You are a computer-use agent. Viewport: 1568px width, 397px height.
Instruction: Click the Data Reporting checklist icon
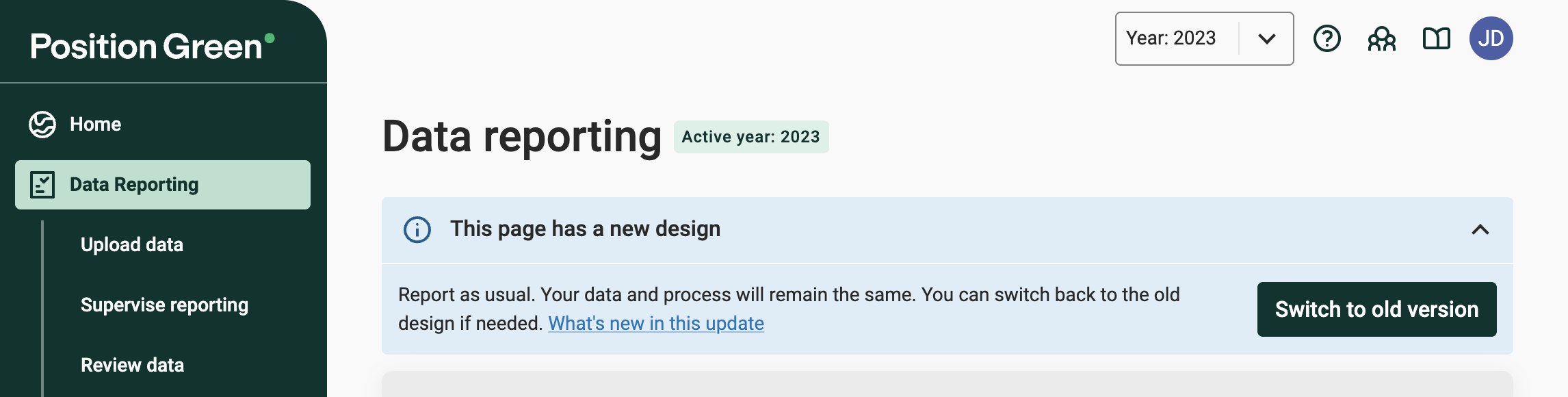coord(42,185)
